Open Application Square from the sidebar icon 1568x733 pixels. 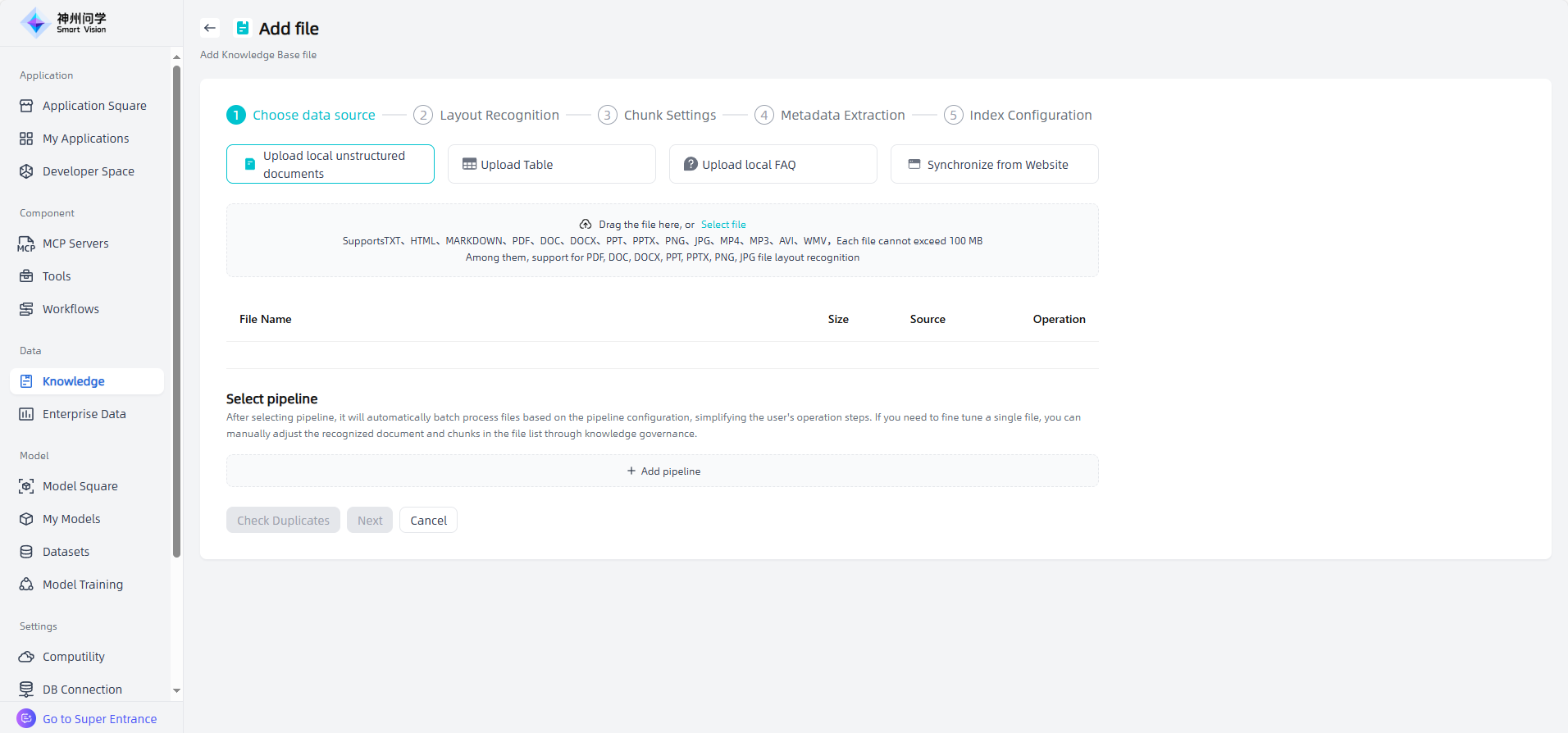pos(26,106)
